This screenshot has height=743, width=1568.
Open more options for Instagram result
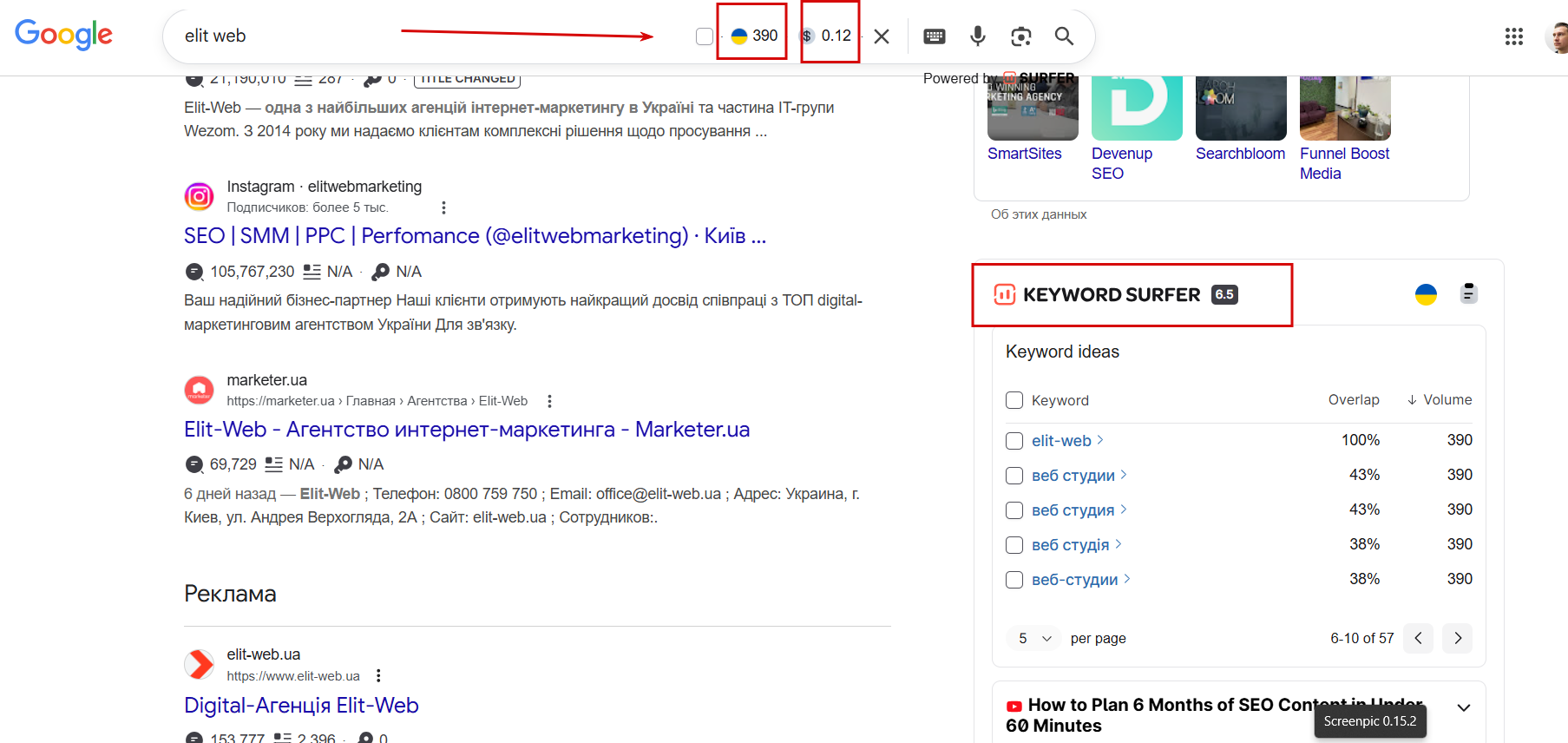point(443,207)
